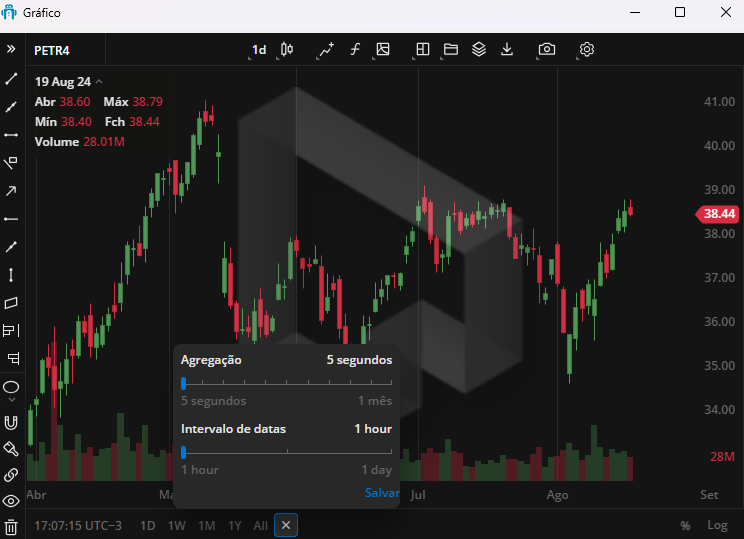Screen dimensions: 744x539
Task: Toggle logarithmic scale with Log button
Action: pos(717,525)
